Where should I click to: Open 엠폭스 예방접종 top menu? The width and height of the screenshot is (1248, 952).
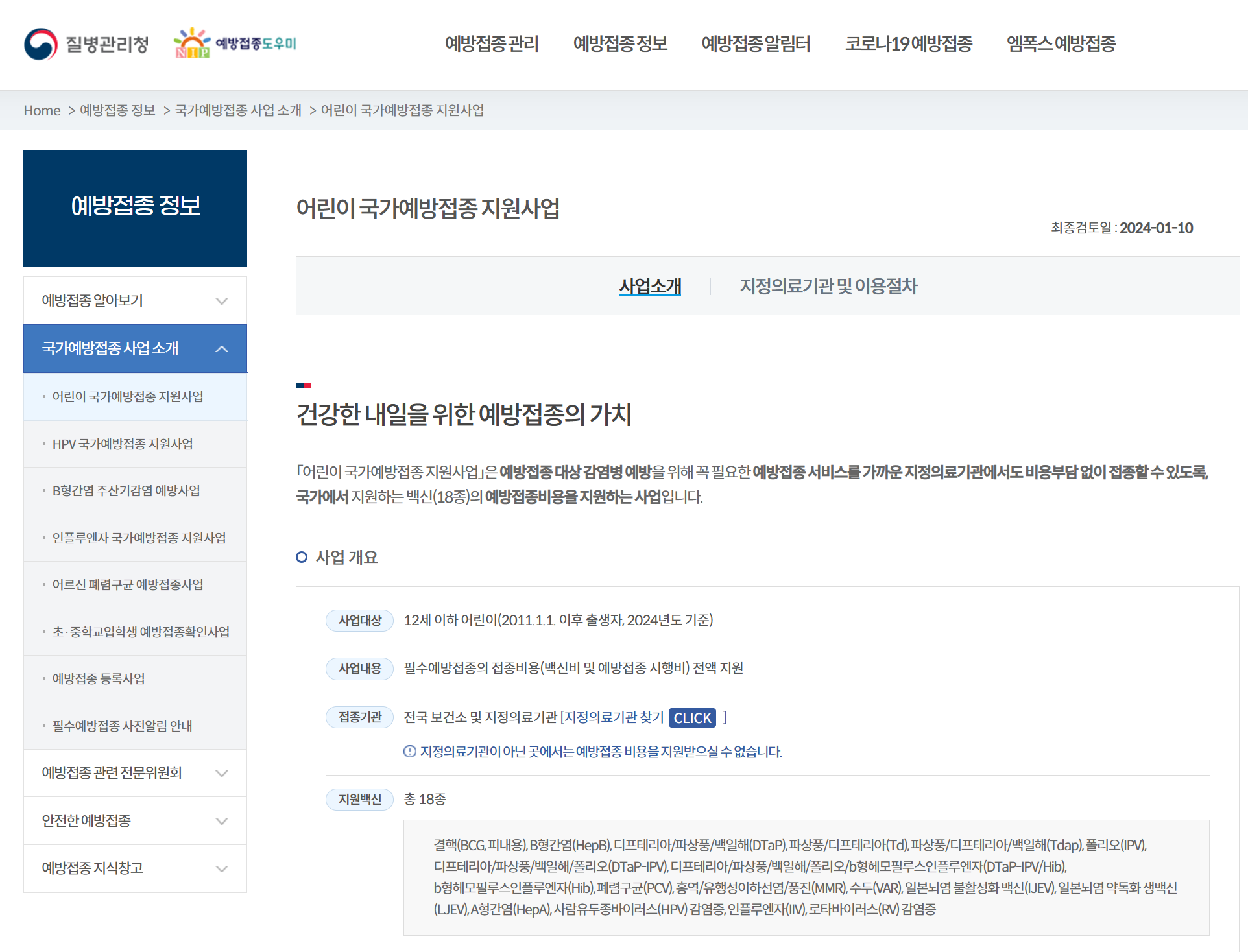coord(1061,43)
